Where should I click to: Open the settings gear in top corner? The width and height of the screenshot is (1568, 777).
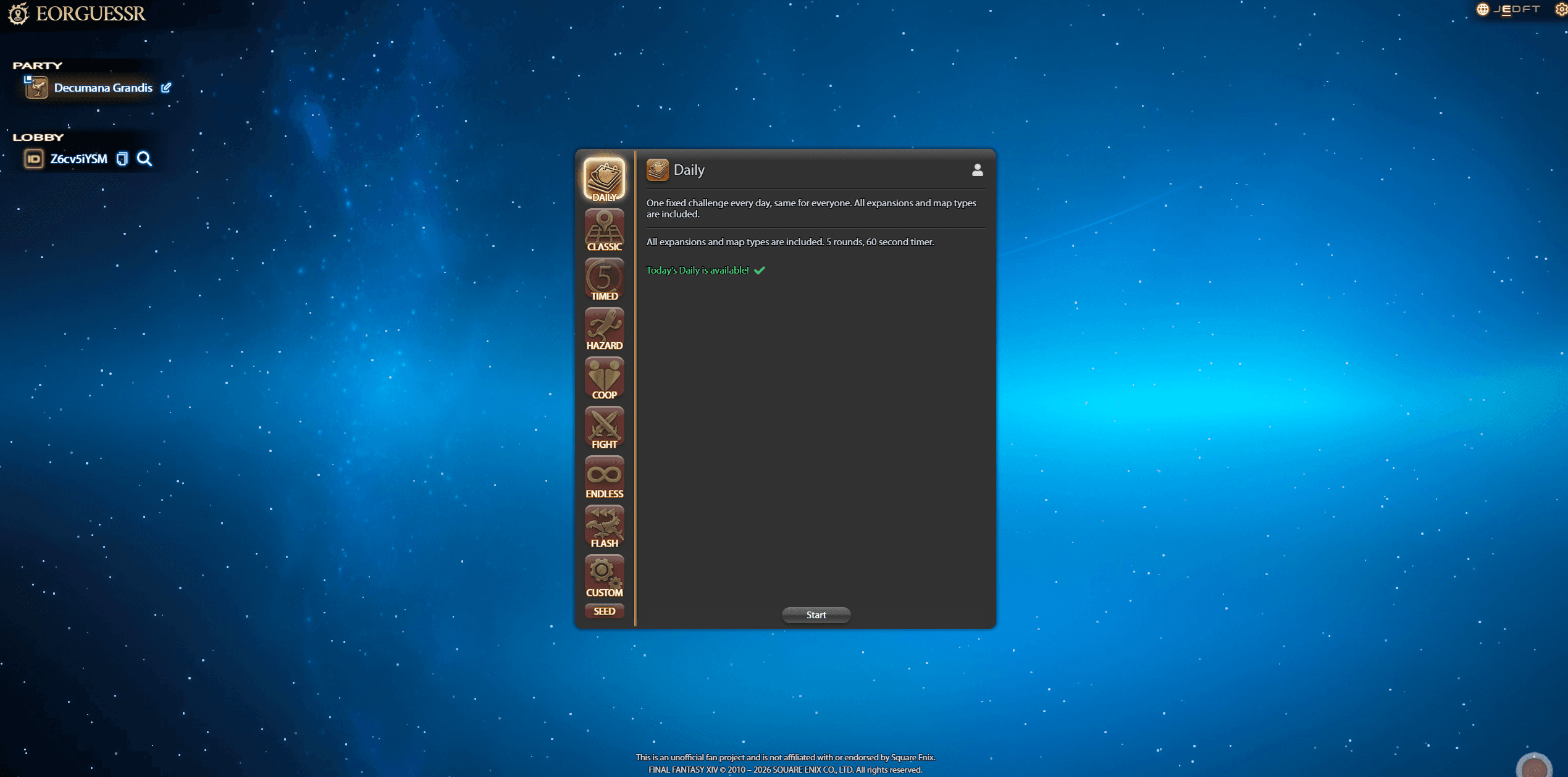tap(1561, 9)
